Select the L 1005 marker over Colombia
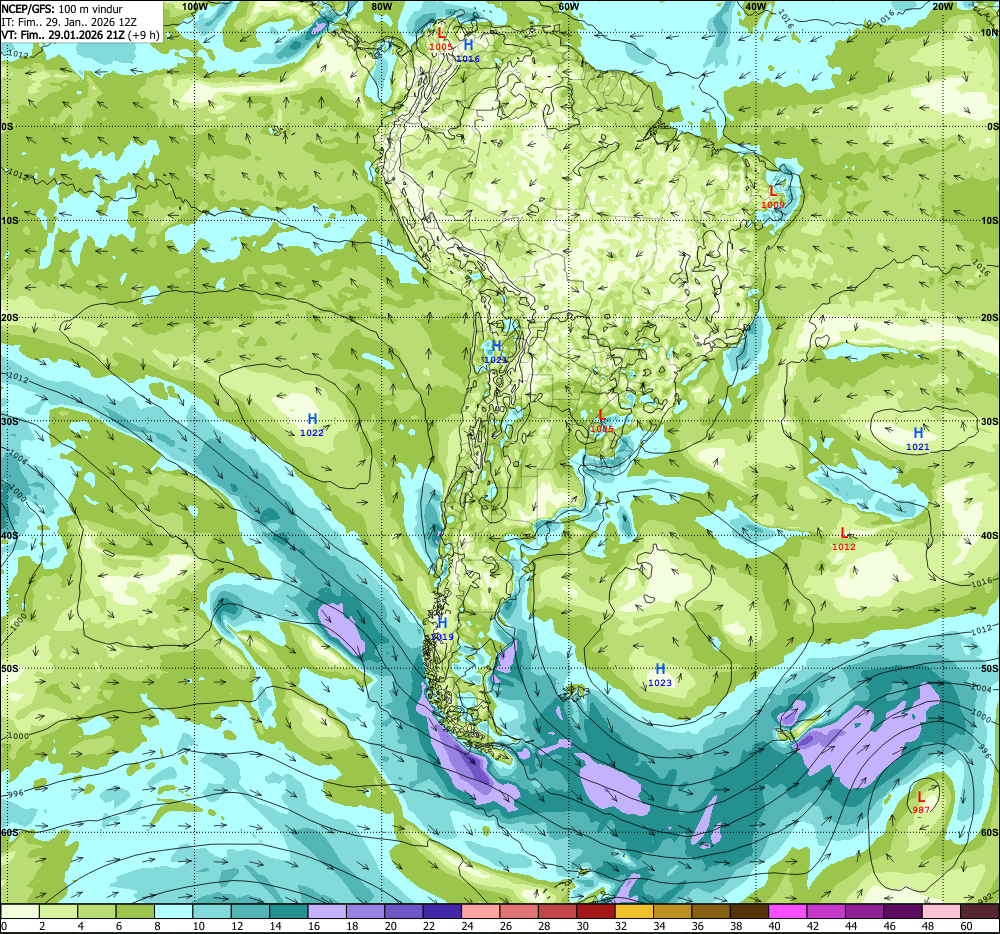 (x=441, y=39)
